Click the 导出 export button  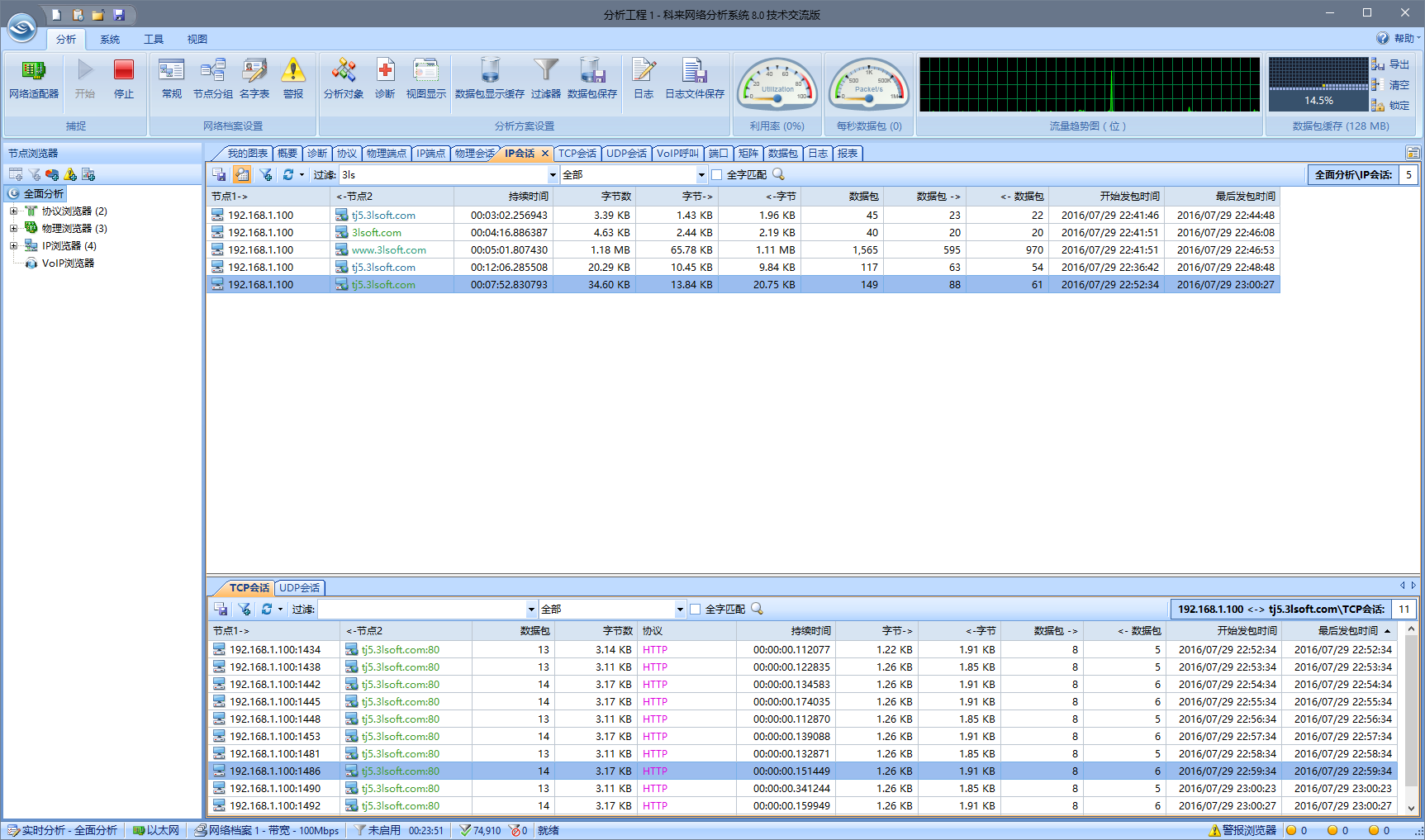[1391, 64]
